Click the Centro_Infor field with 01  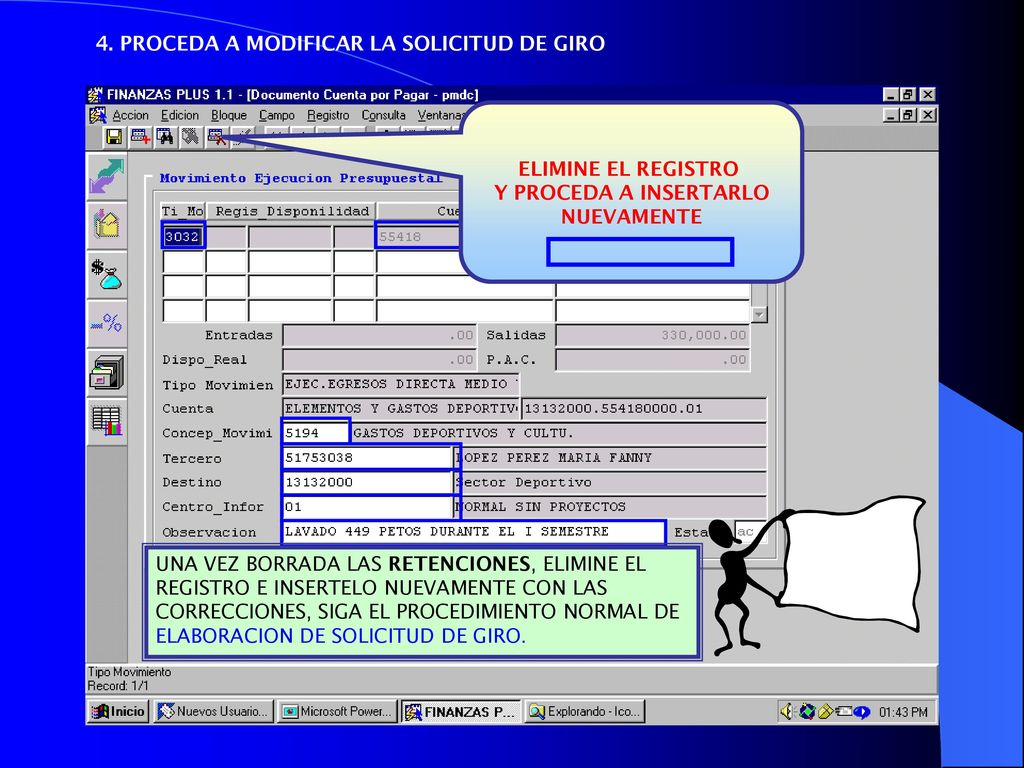coord(367,507)
